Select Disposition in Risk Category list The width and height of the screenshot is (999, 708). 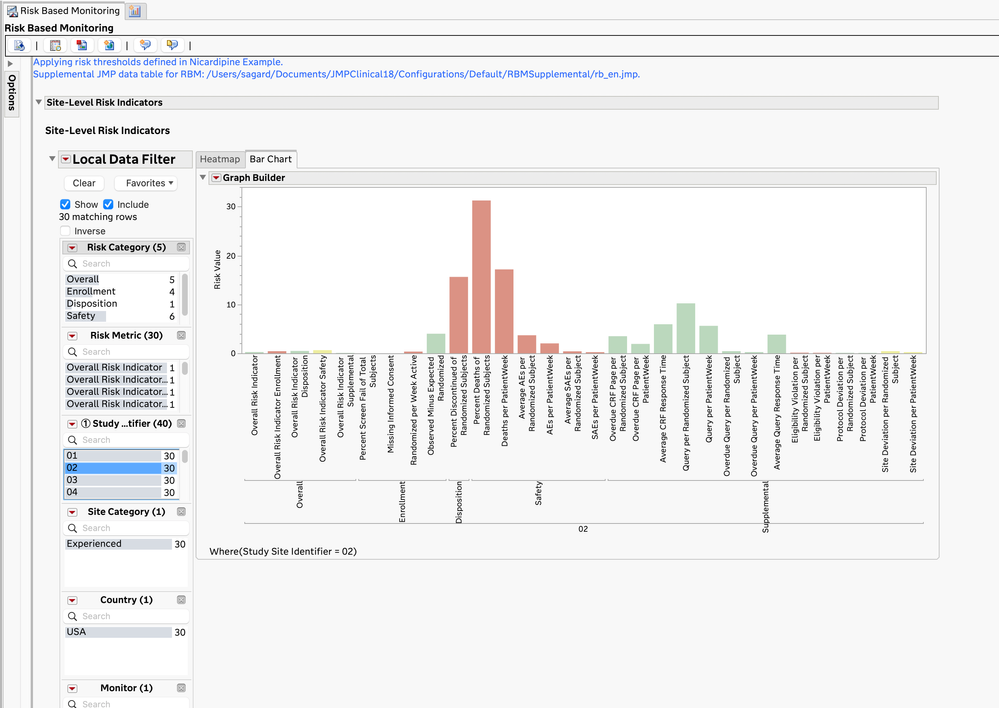click(x=120, y=303)
